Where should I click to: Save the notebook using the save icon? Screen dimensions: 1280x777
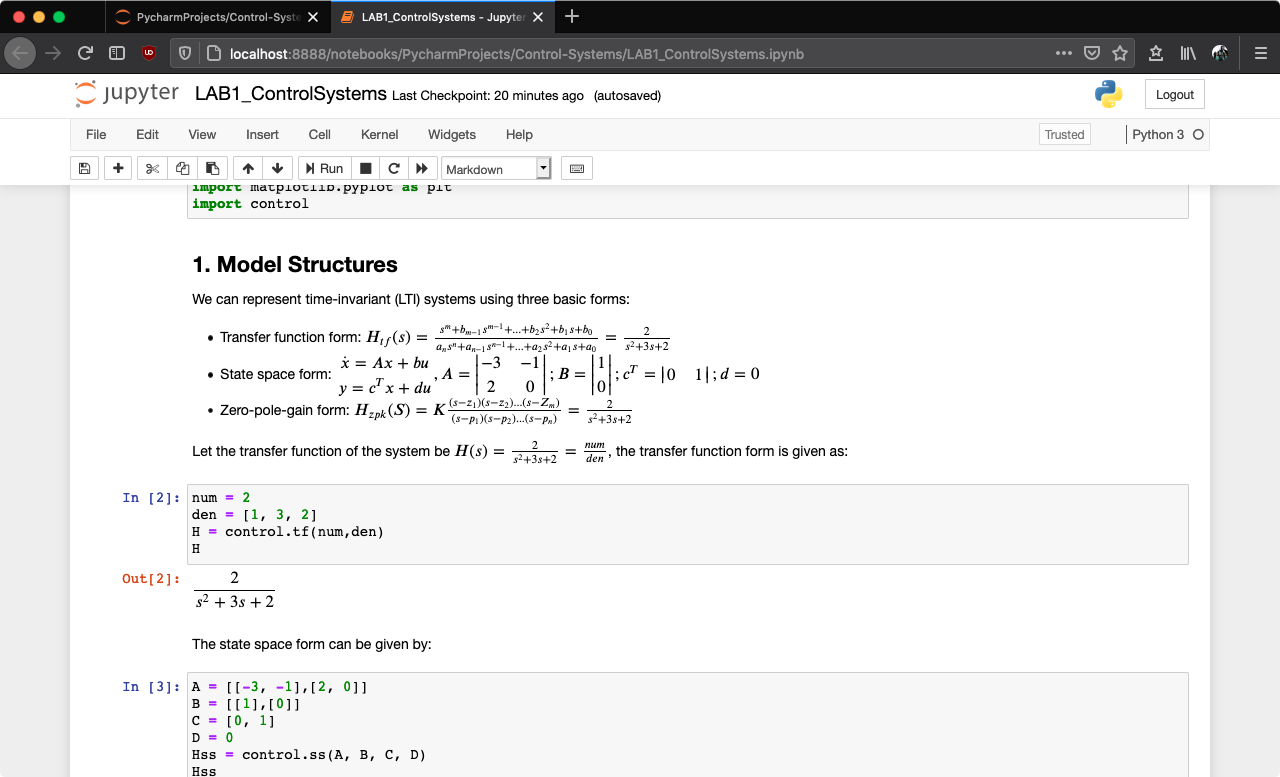tap(84, 167)
